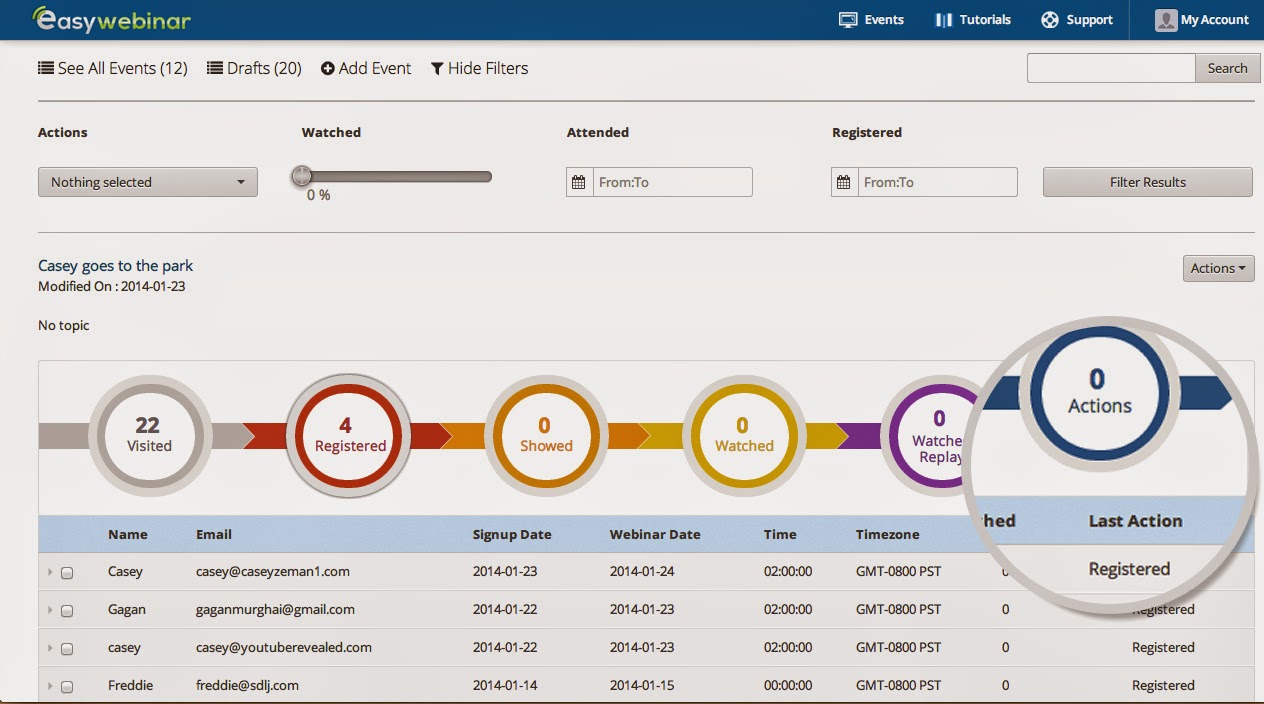
Task: Click the 00:00:00 time cell in Freddie row
Action: pos(788,685)
